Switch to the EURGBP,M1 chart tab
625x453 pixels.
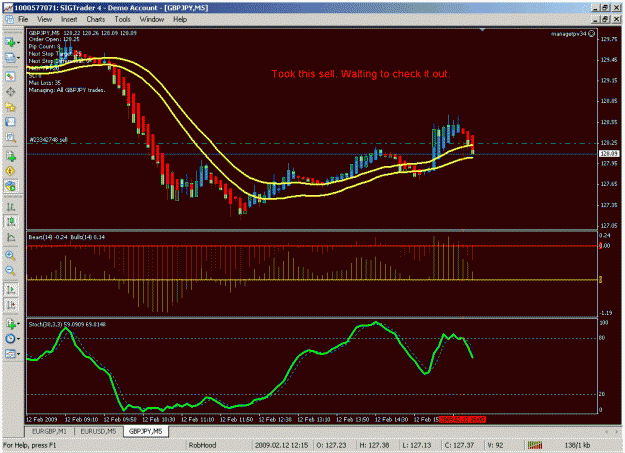(49, 431)
